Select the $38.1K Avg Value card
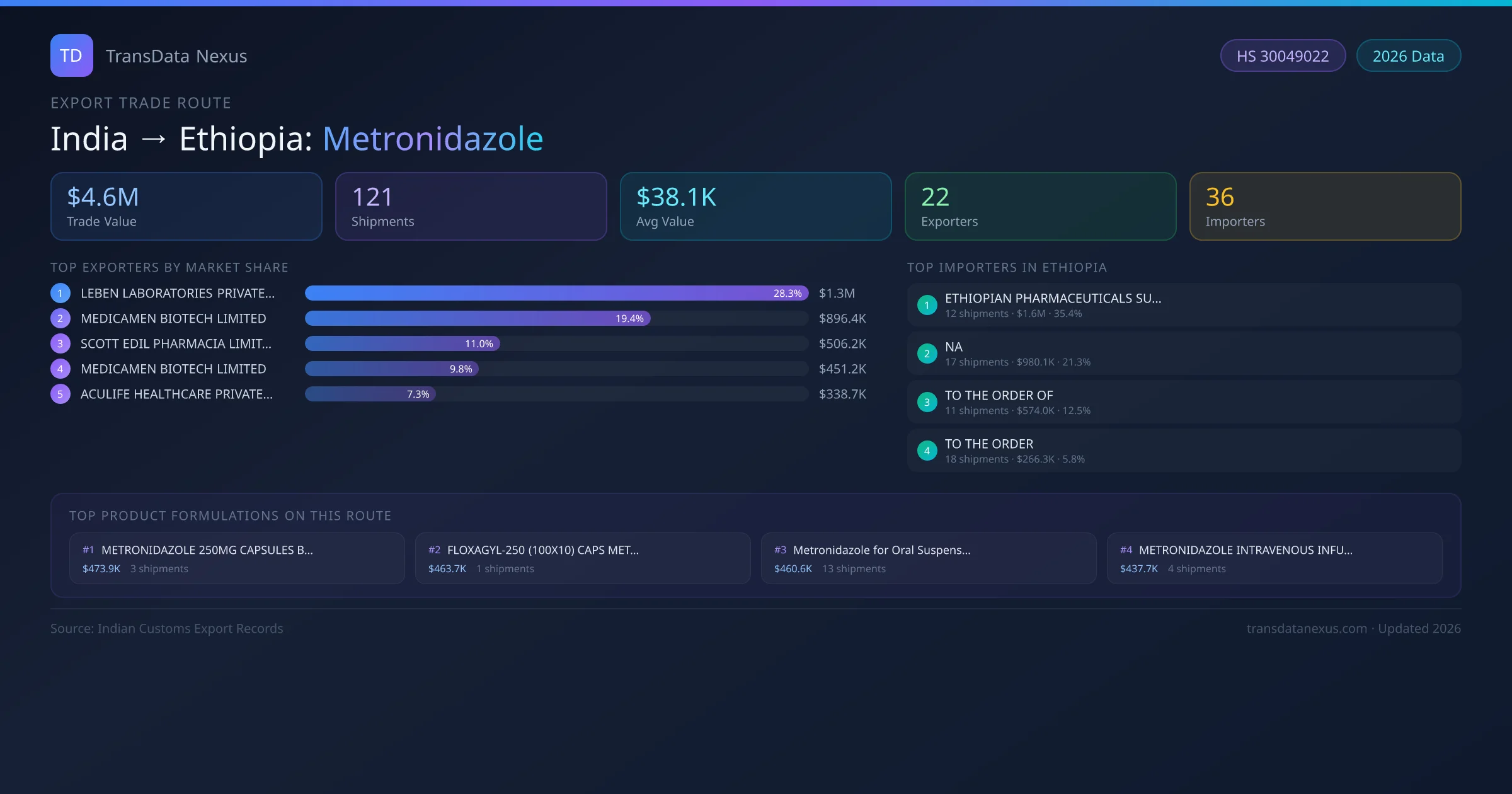Viewport: 1512px width, 794px height. point(755,206)
